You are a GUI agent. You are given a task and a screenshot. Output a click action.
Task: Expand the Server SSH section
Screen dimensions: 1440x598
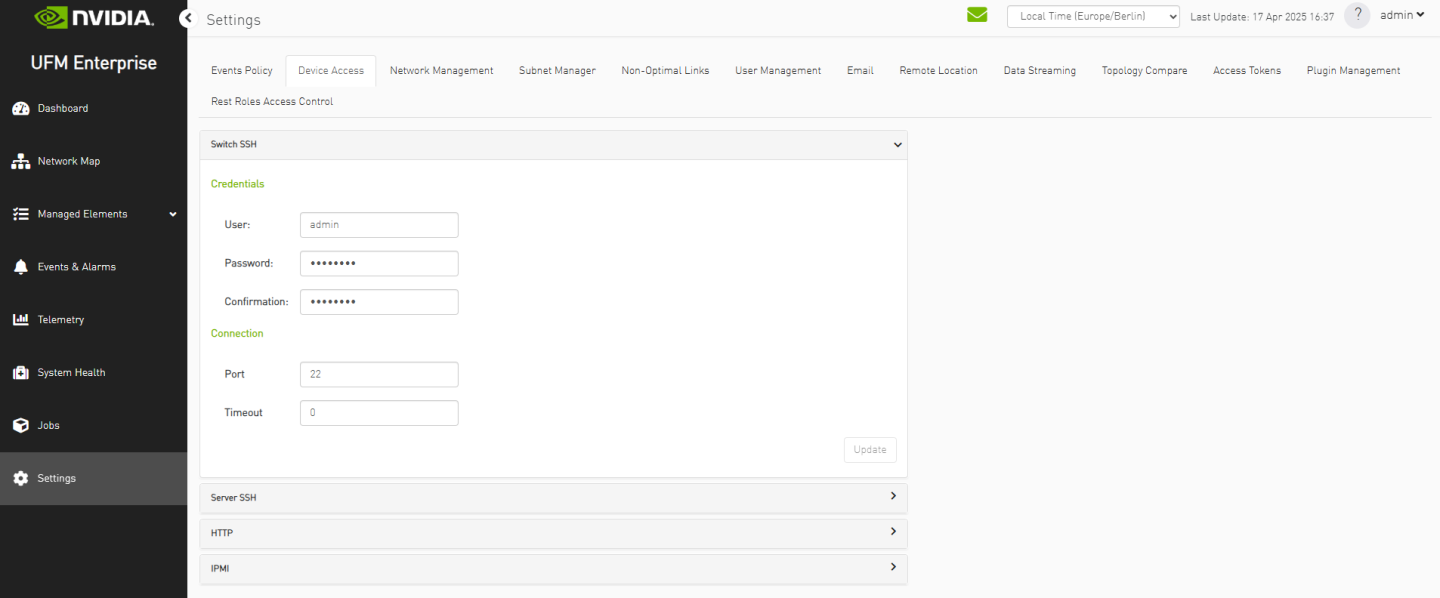[893, 497]
